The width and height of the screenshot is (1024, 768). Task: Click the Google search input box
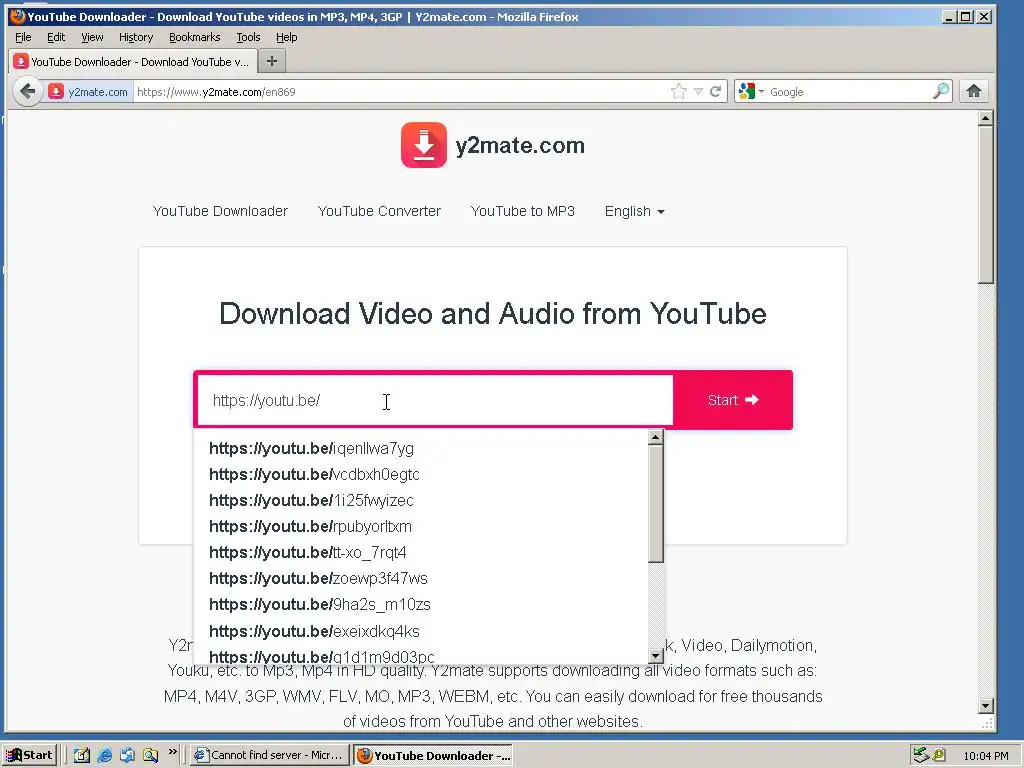(x=849, y=91)
